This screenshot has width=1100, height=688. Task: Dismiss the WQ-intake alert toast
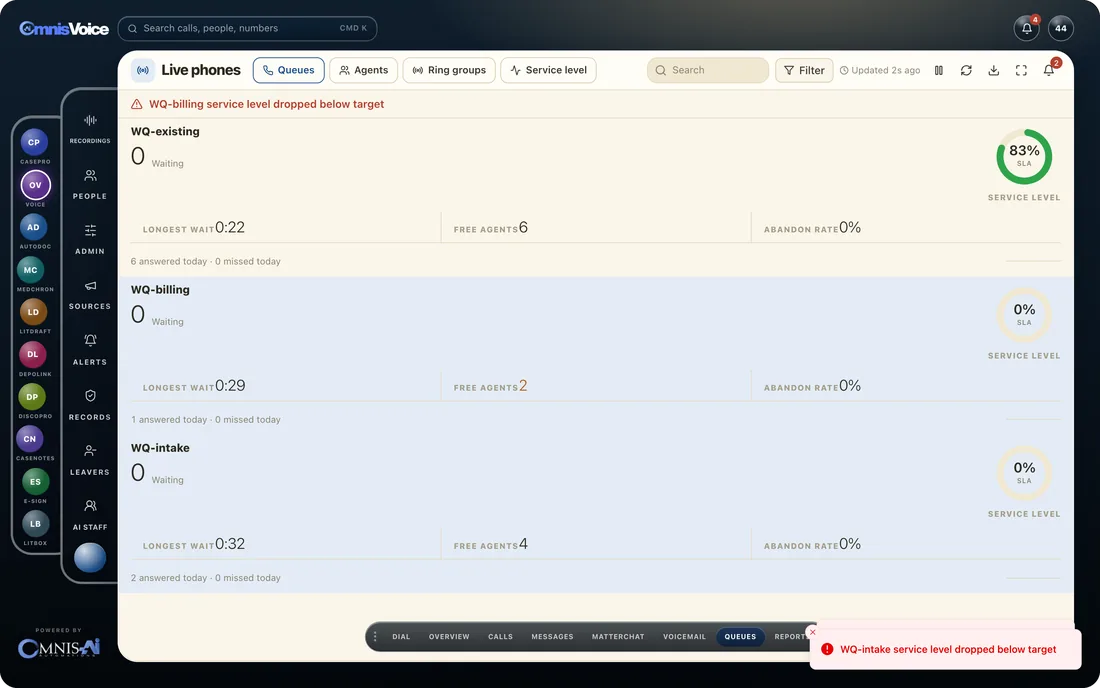[812, 632]
